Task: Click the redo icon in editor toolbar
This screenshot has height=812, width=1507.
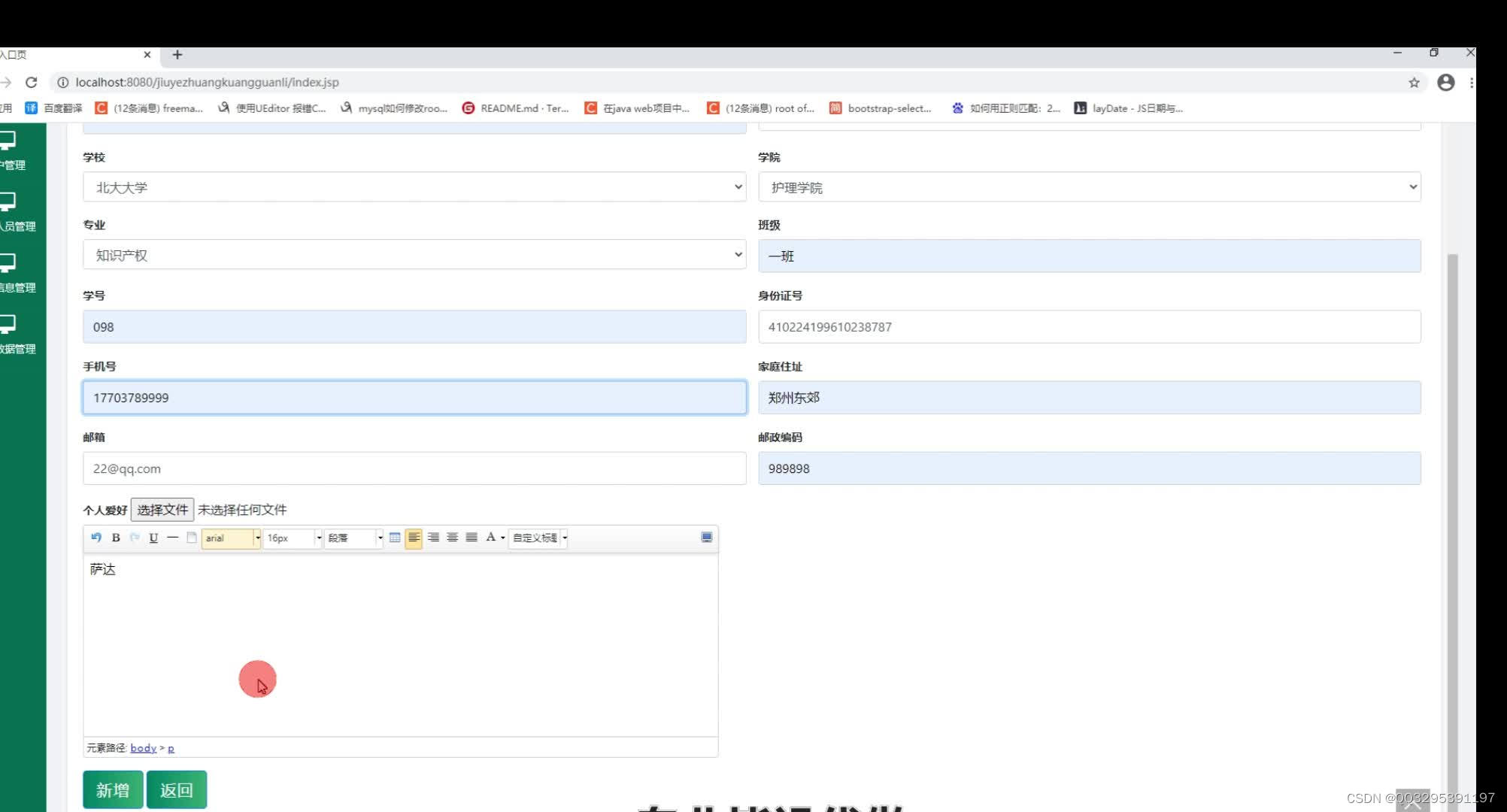Action: pyautogui.click(x=135, y=538)
